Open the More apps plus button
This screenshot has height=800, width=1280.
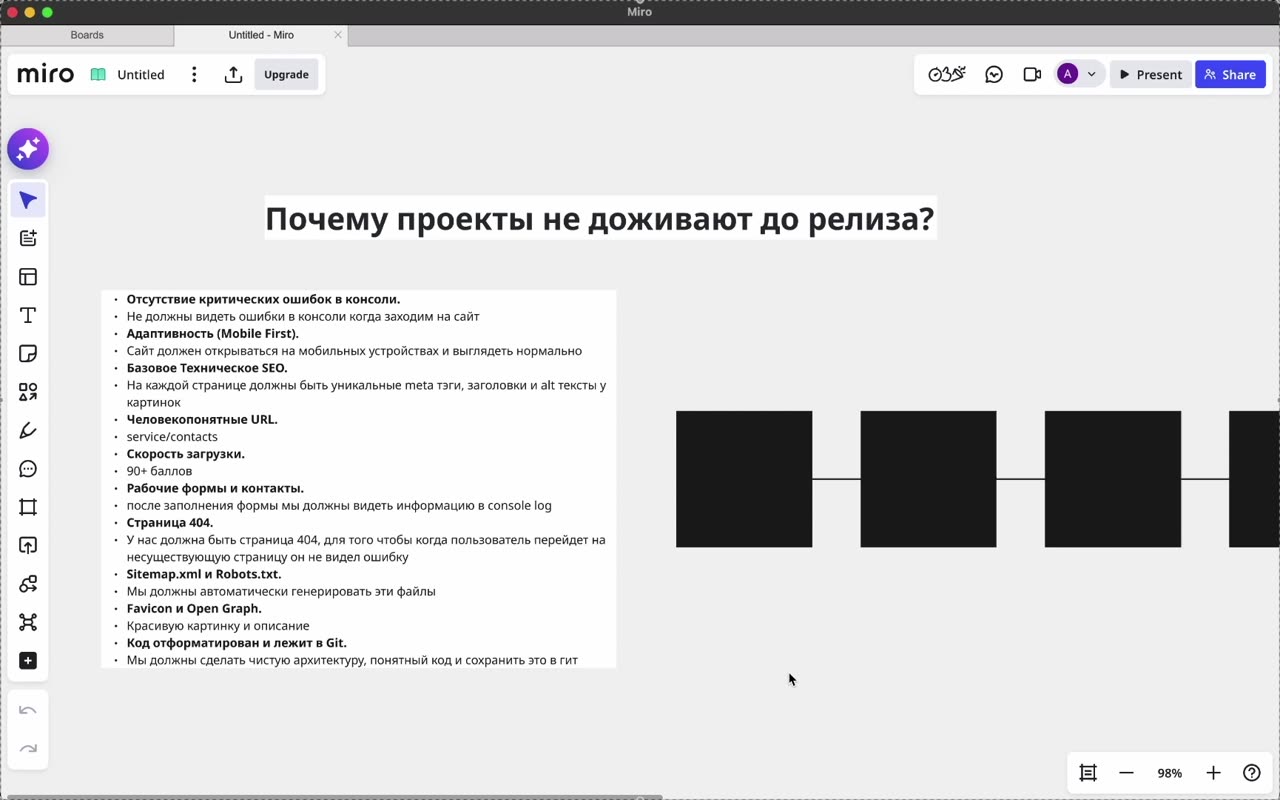[28, 661]
